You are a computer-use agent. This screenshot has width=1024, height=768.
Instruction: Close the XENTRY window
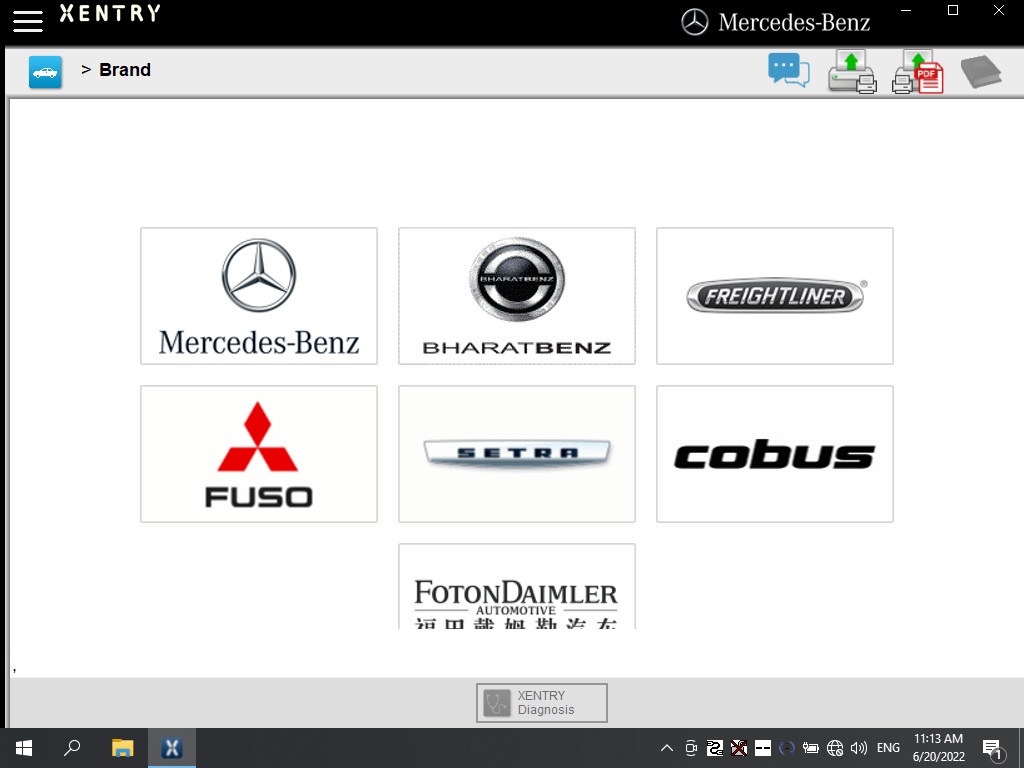tap(999, 10)
